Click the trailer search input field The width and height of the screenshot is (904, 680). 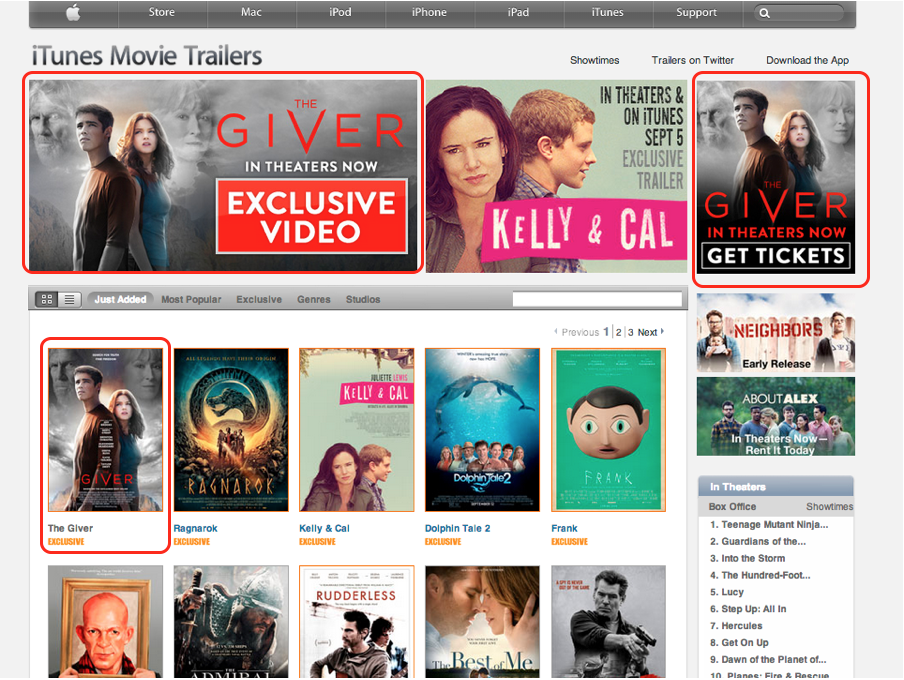(597, 299)
